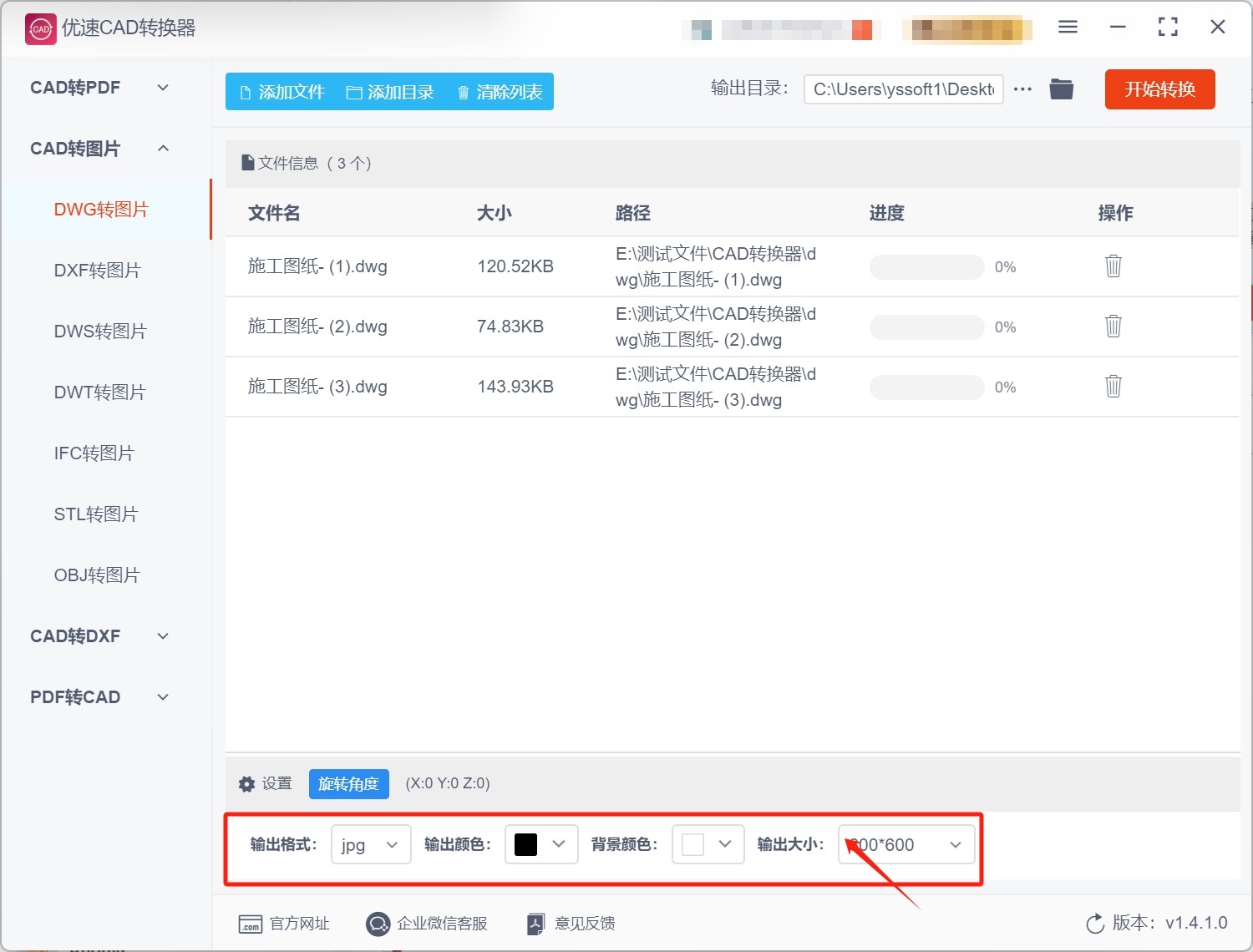Delete 施工图纸- (3).dwg with trash icon

click(x=1113, y=387)
